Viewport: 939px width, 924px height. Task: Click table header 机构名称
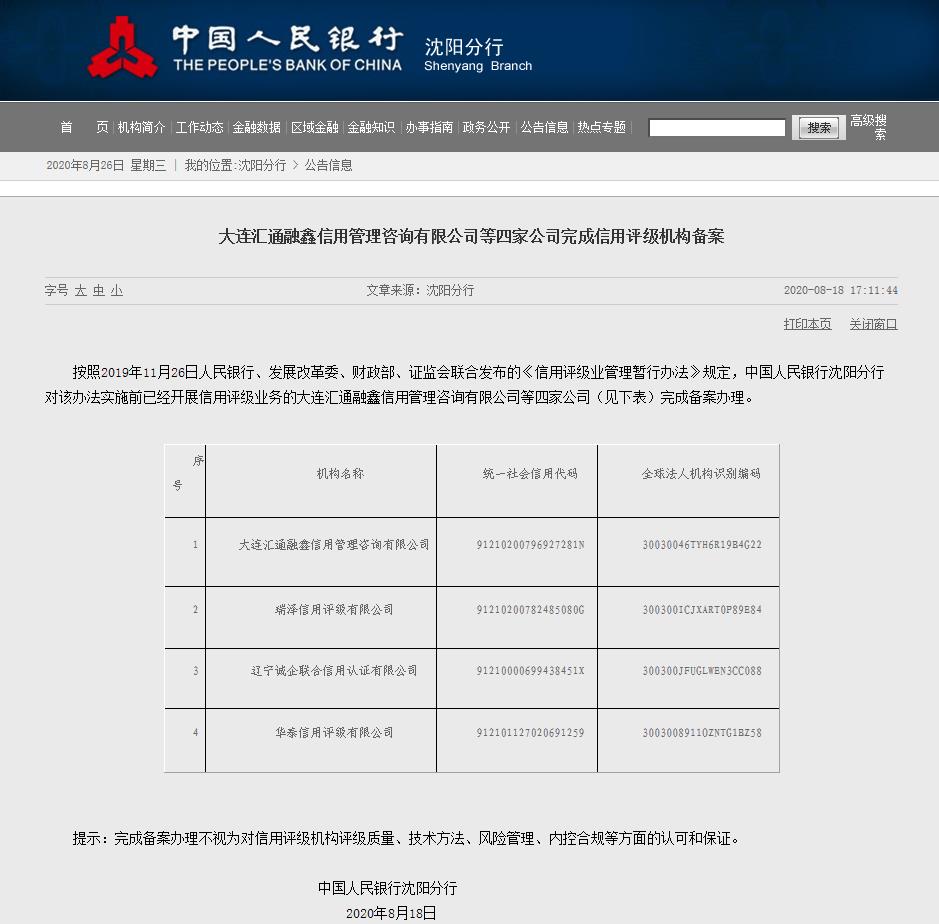[x=340, y=474]
